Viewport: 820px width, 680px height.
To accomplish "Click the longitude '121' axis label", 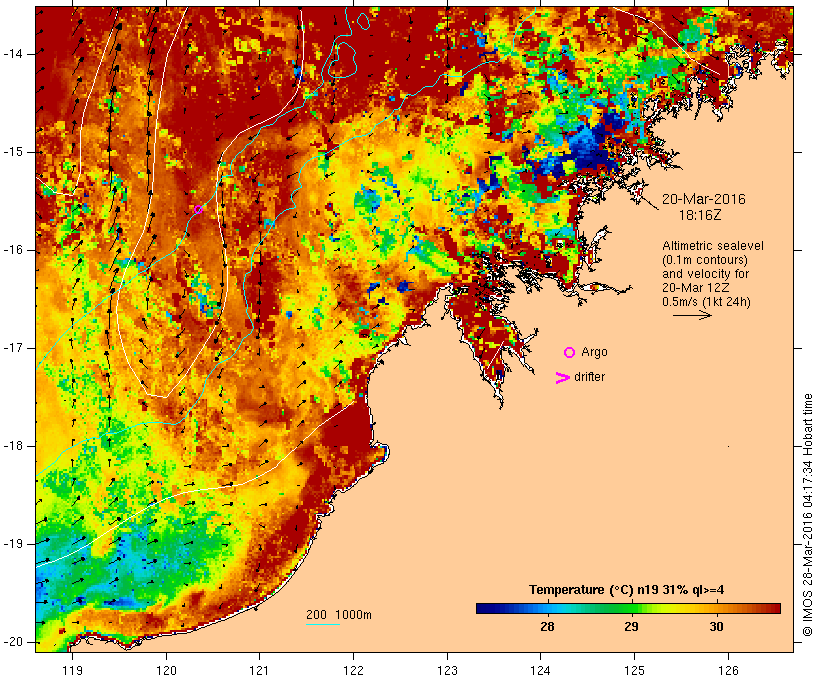I will (259, 670).
